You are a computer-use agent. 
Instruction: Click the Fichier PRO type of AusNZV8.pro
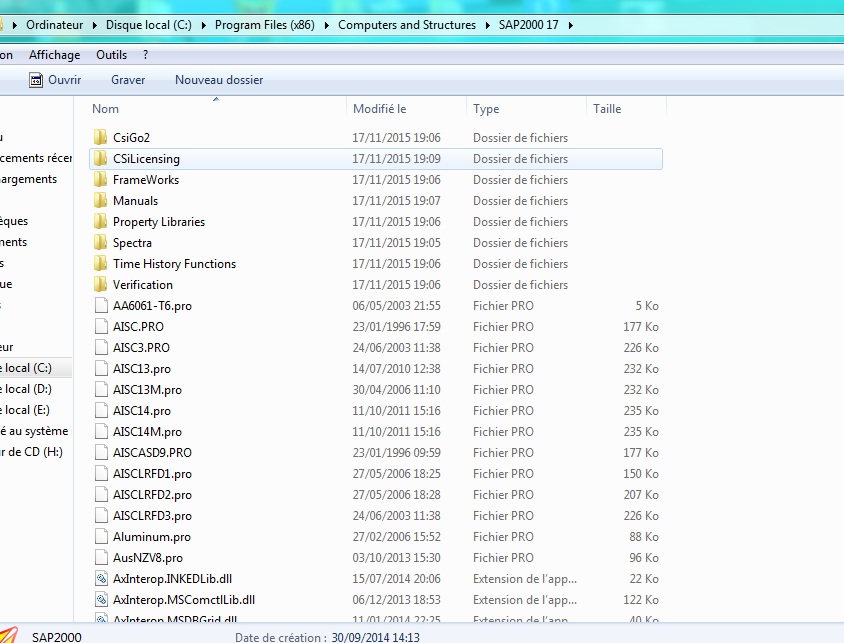tap(503, 557)
